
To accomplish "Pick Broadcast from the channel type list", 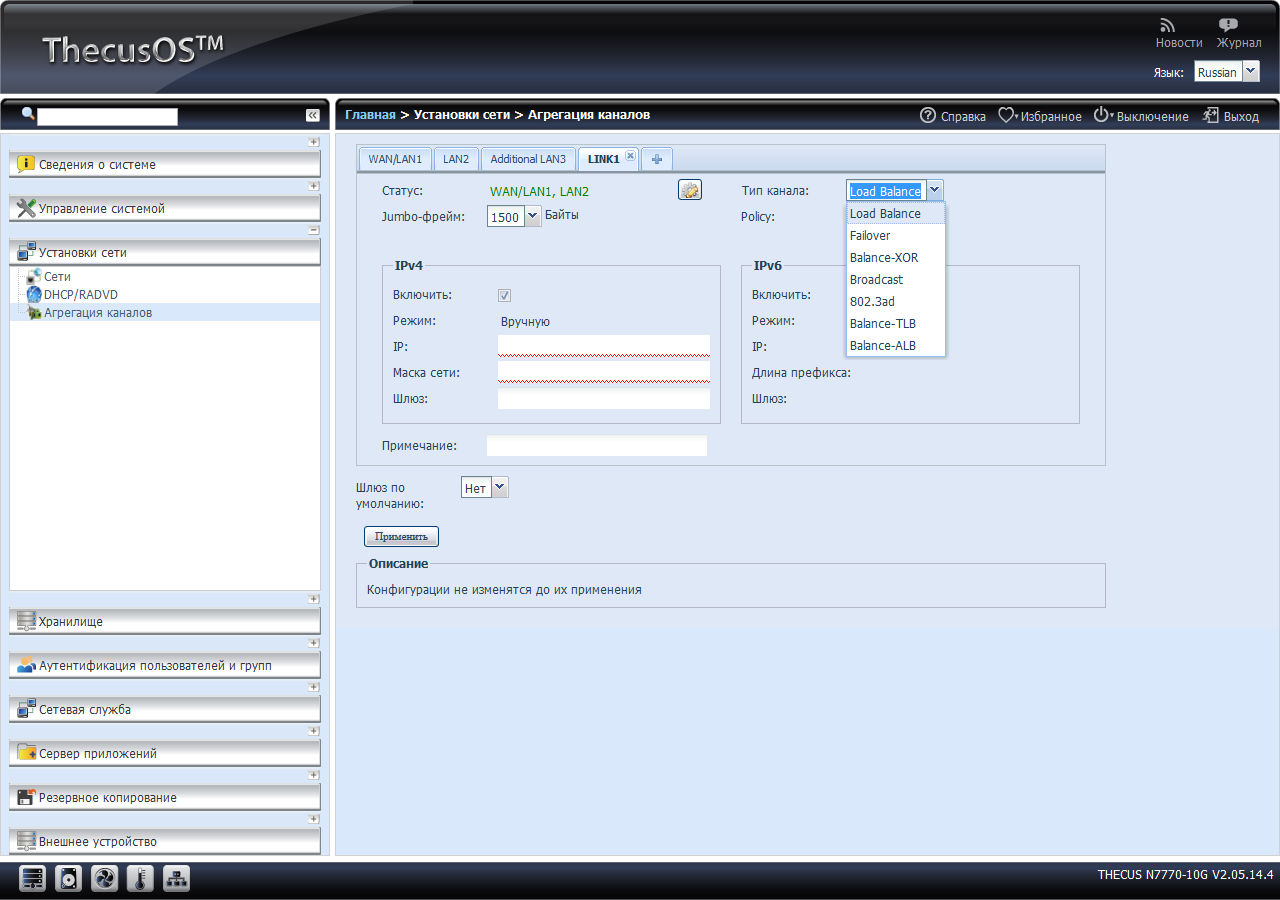I will coord(896,280).
